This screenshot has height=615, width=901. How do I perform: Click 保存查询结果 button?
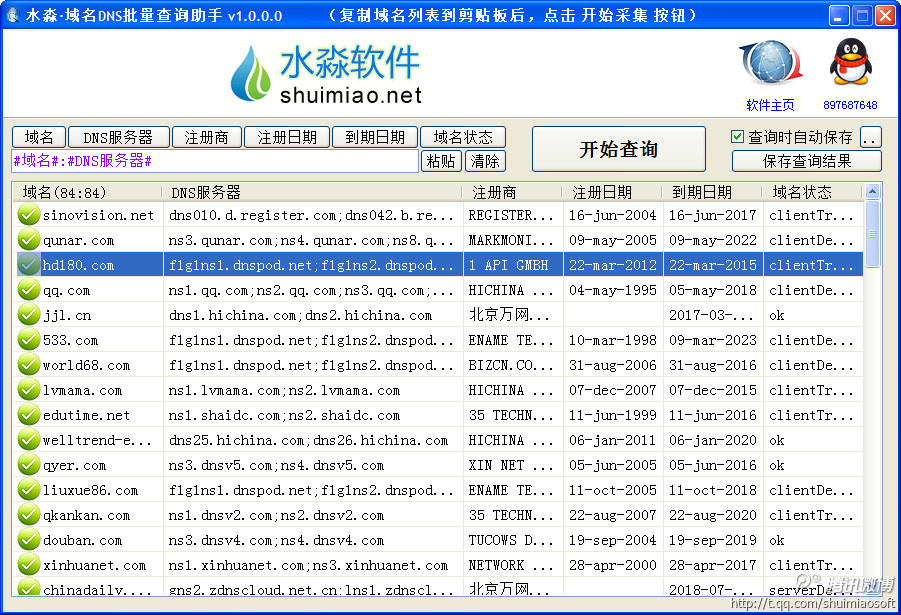point(806,161)
